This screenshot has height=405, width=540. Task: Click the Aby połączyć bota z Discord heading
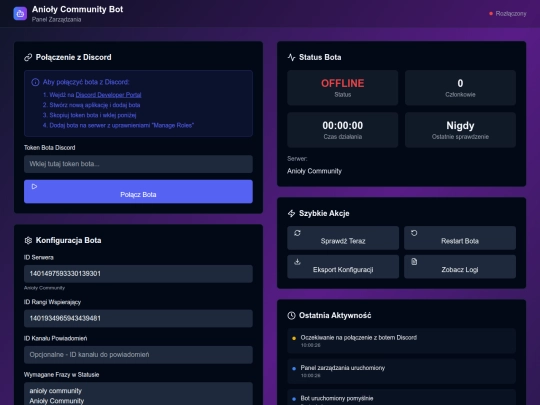86,82
